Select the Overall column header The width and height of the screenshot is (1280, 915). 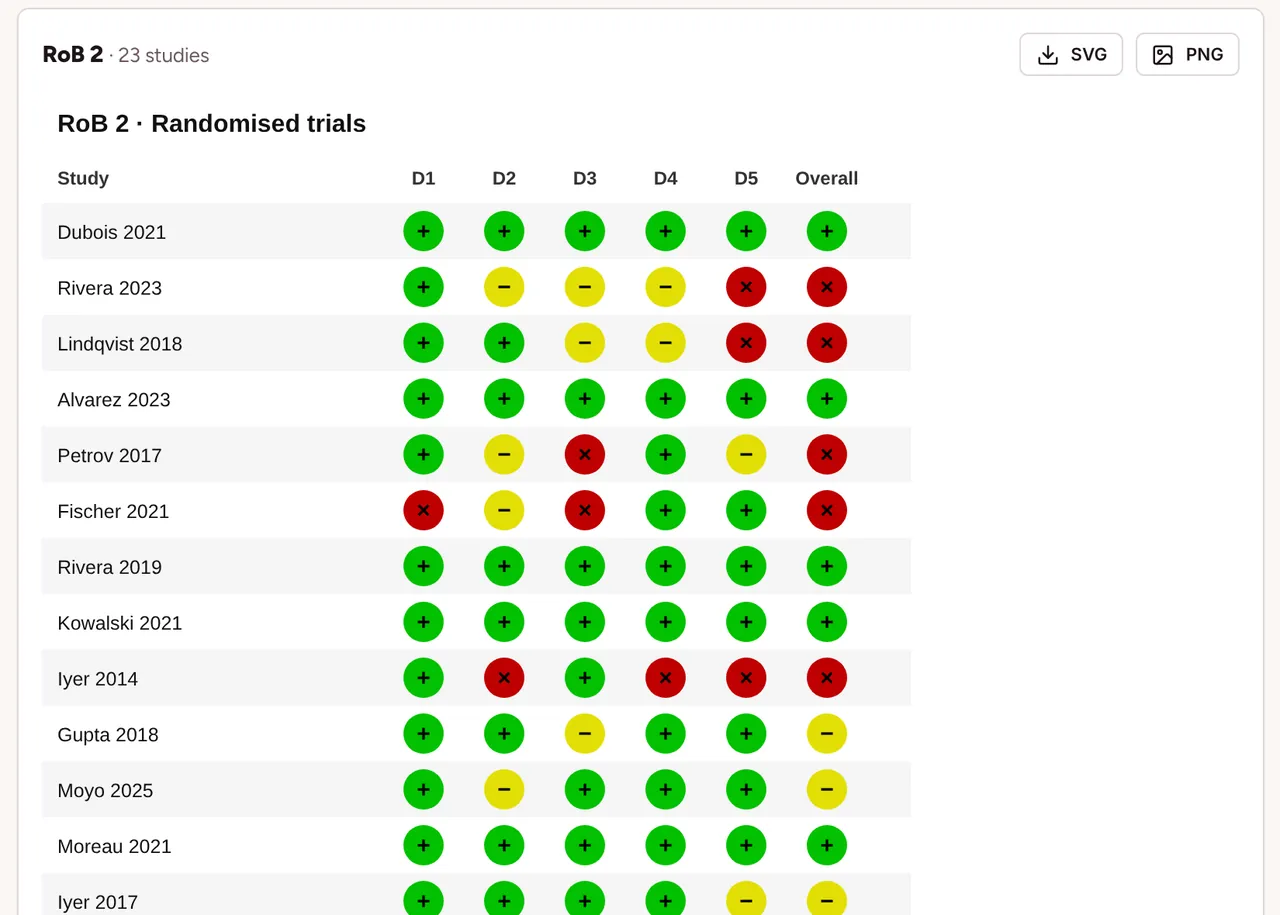[827, 178]
